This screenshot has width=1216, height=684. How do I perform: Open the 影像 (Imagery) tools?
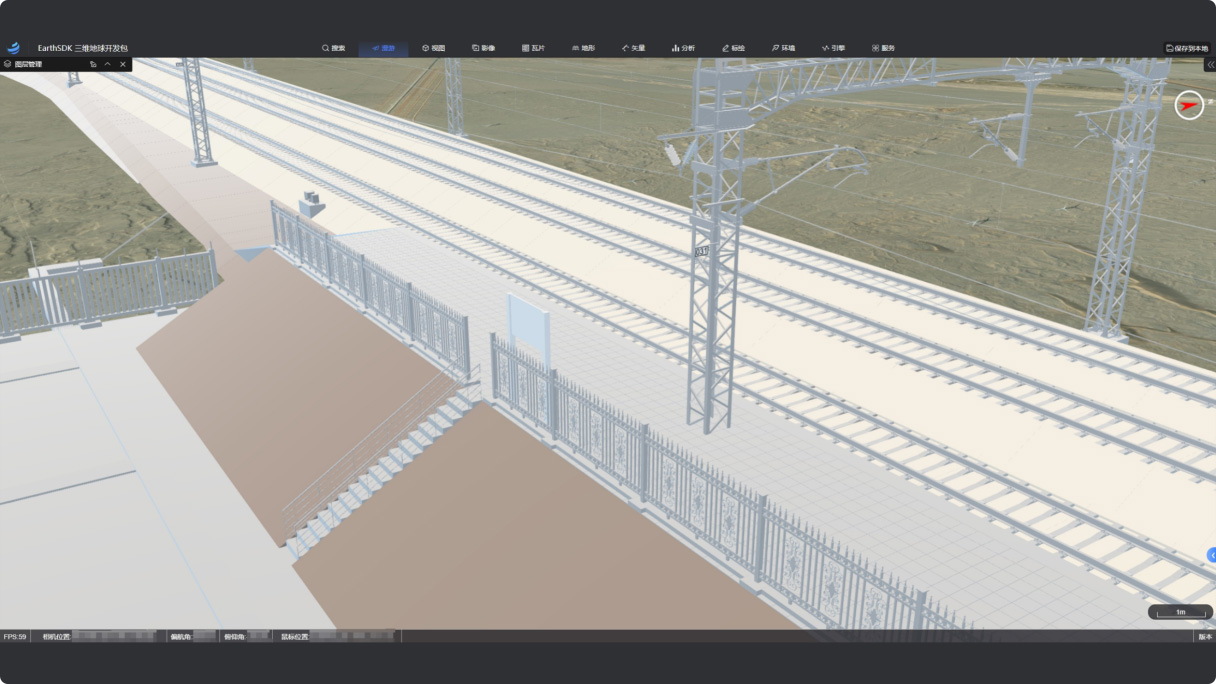point(483,48)
